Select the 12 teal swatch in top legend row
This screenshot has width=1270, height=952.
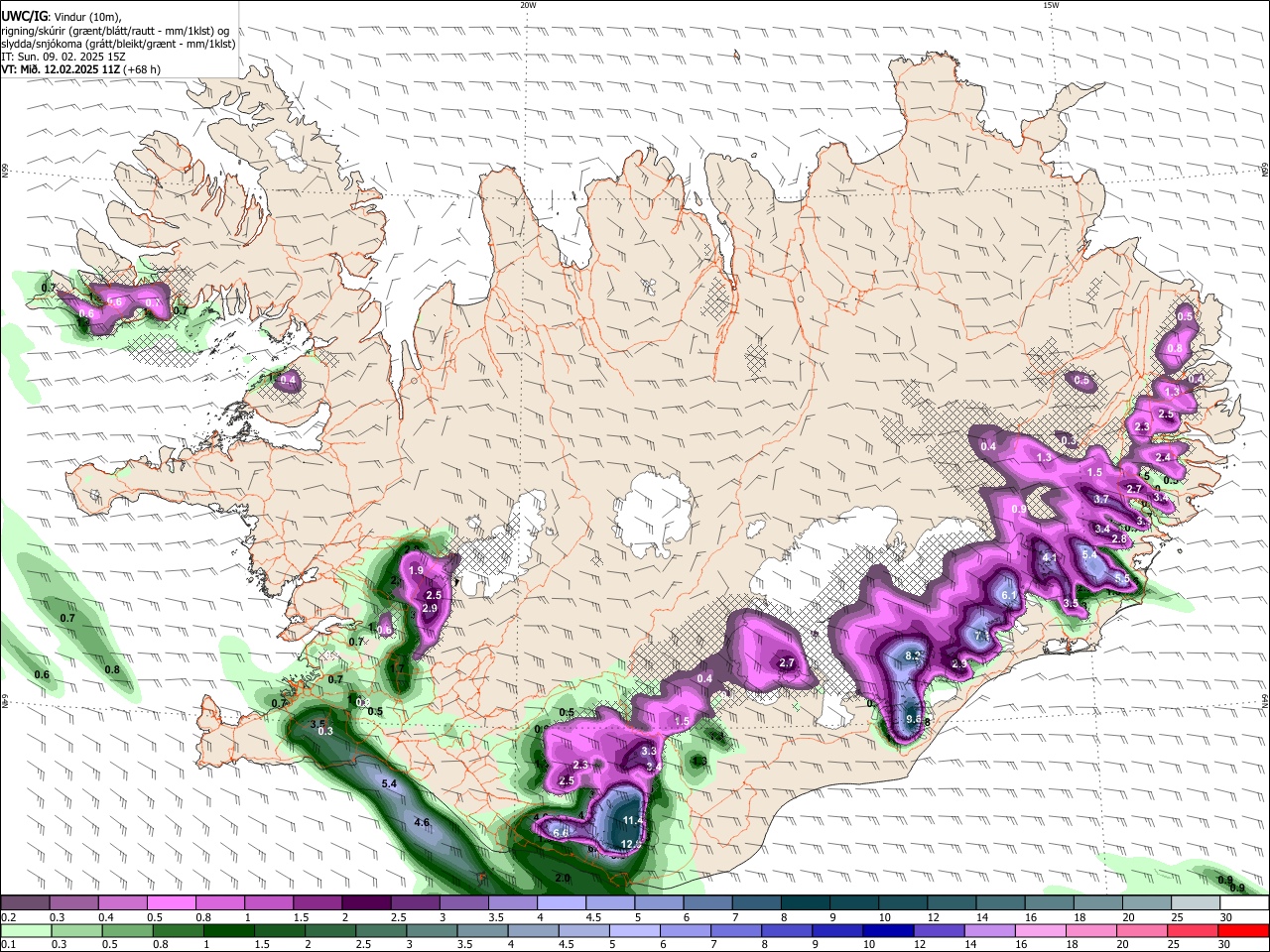click(x=952, y=903)
